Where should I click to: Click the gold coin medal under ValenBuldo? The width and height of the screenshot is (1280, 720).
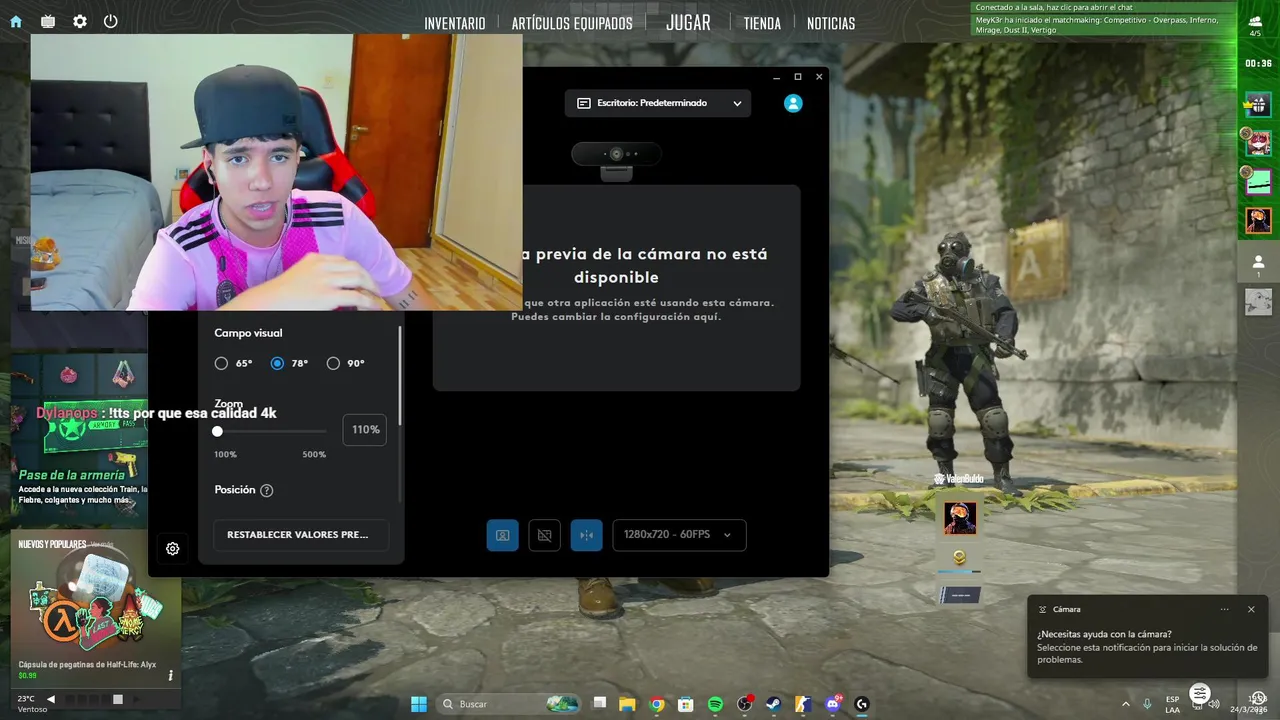960,558
